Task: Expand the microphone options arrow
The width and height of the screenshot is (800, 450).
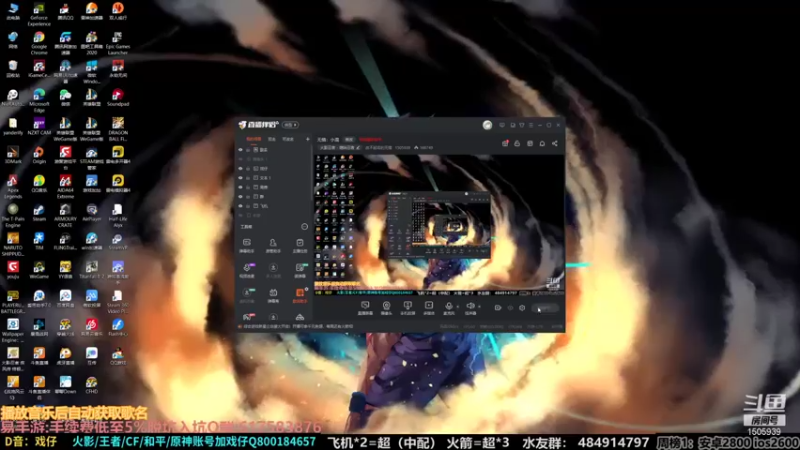Action: click(x=458, y=307)
